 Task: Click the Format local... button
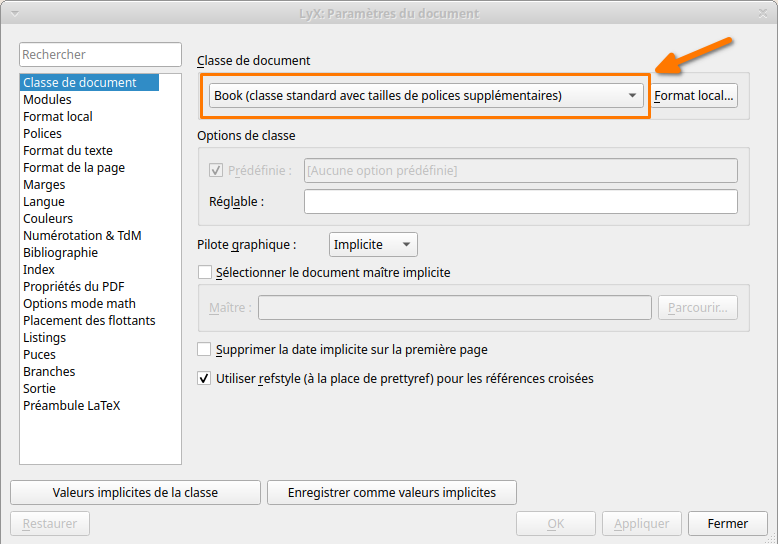coord(694,96)
